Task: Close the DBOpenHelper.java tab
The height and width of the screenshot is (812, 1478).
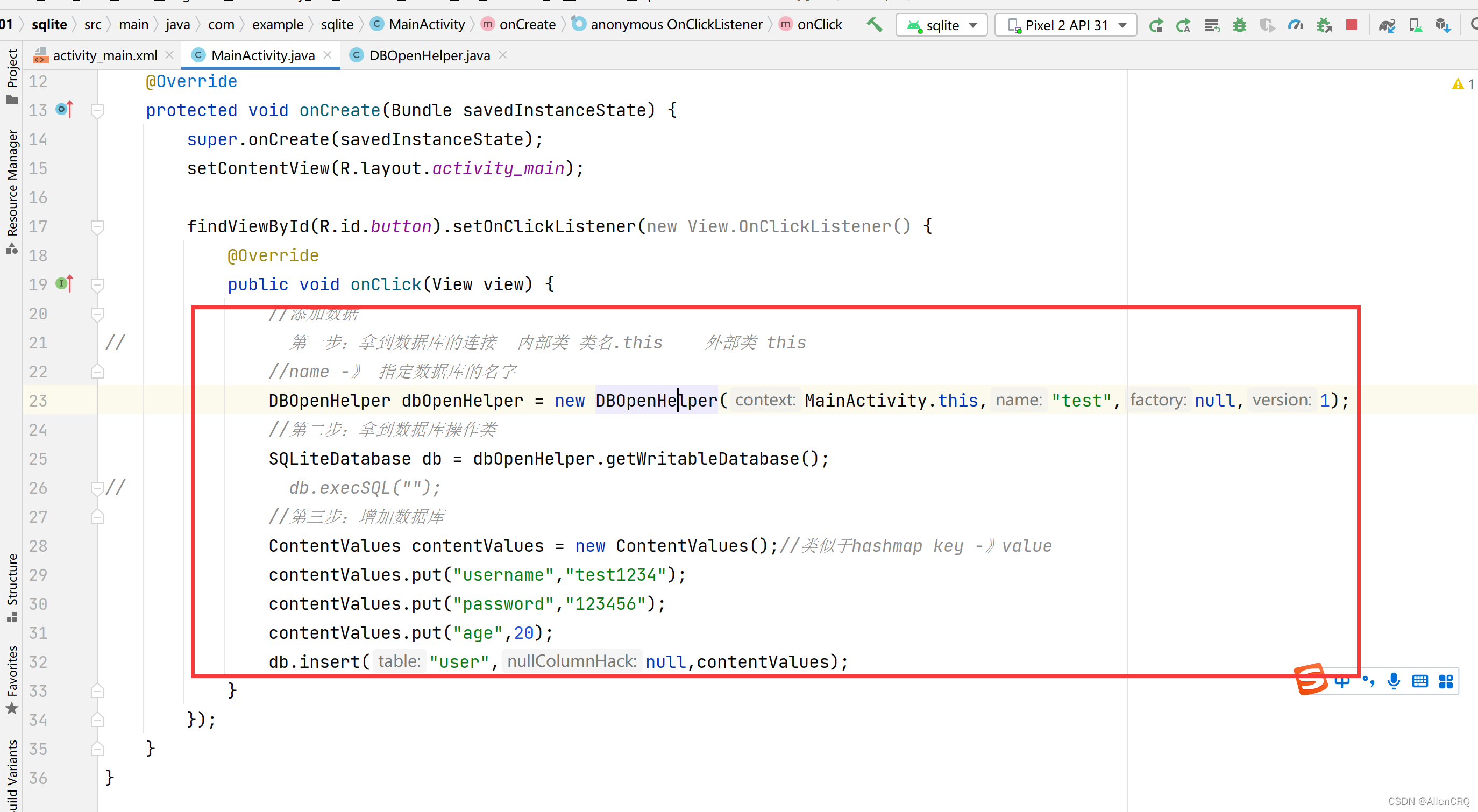Action: point(502,55)
